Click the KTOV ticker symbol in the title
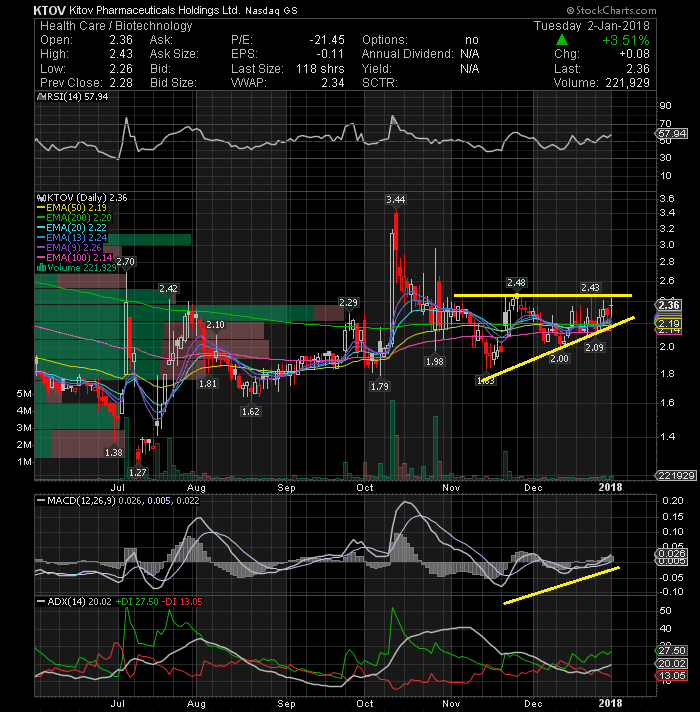The height and width of the screenshot is (712, 700). click(x=50, y=10)
